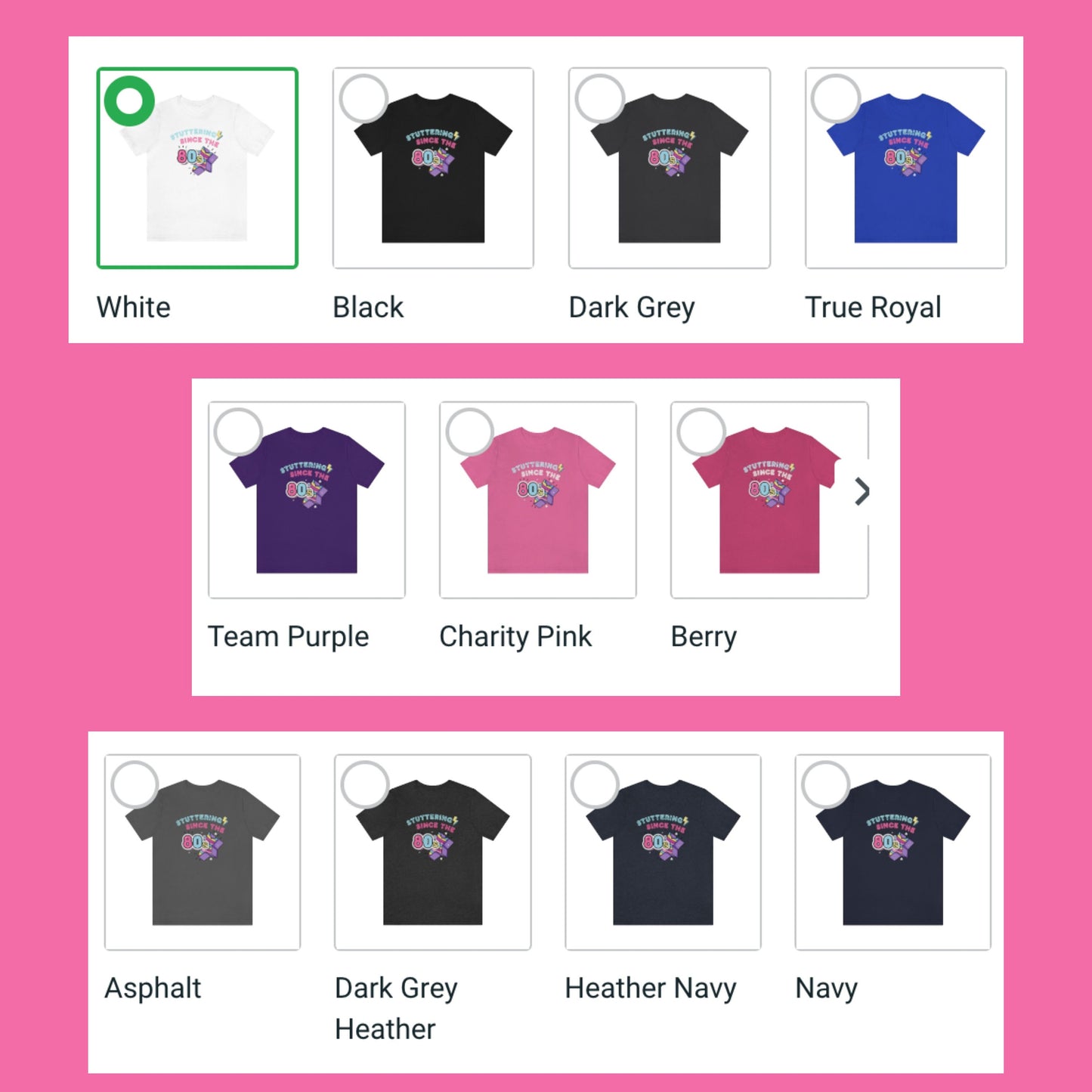
Task: Select the Berry shirt image
Action: pos(769,500)
